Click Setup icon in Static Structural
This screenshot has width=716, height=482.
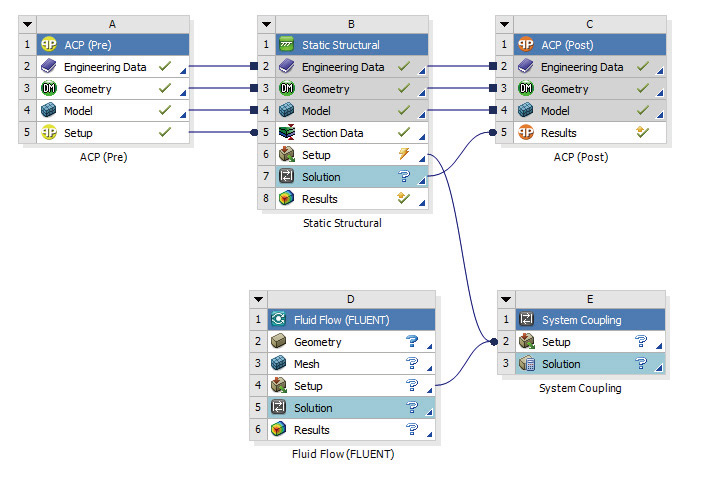click(287, 154)
